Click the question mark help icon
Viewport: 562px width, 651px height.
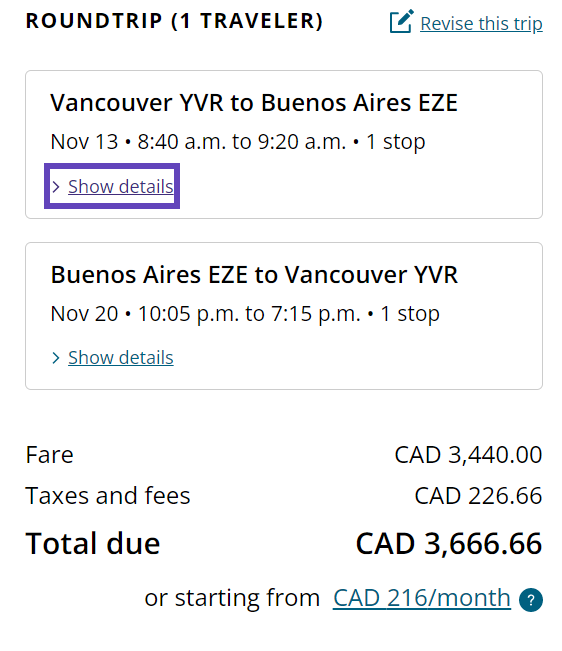pyautogui.click(x=531, y=600)
